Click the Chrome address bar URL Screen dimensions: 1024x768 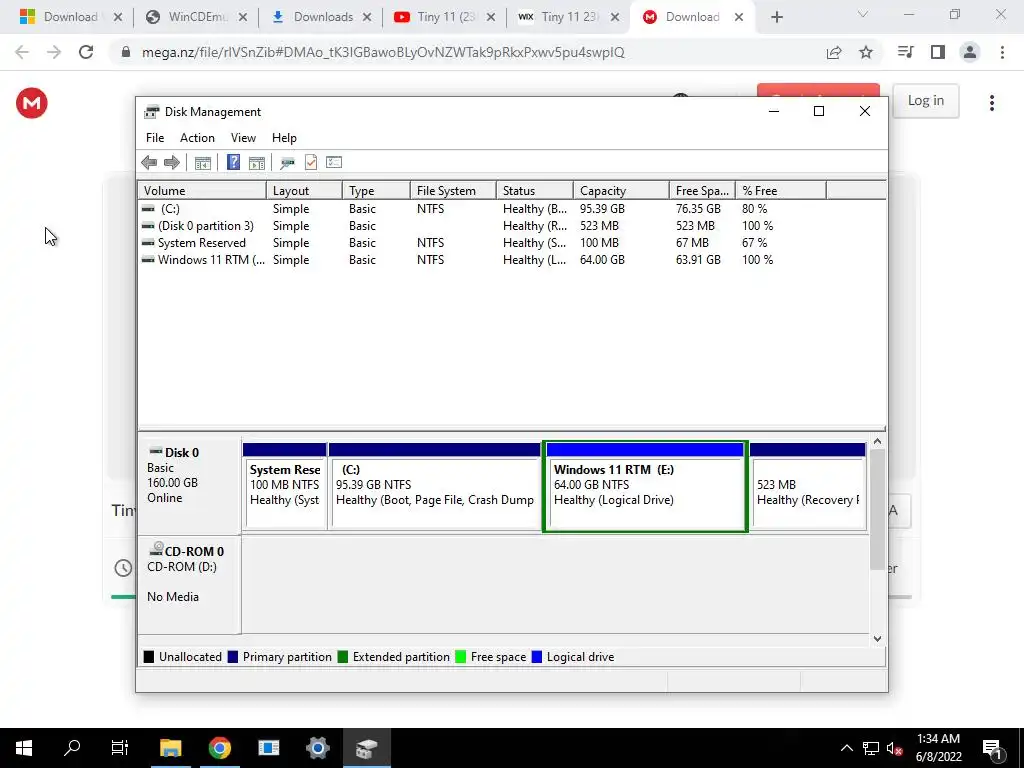(383, 52)
